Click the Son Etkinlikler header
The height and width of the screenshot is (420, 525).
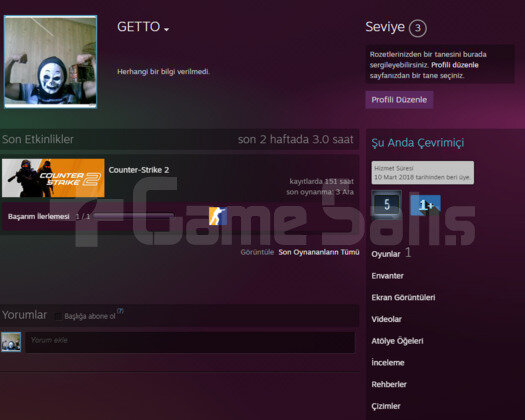pyautogui.click(x=38, y=139)
